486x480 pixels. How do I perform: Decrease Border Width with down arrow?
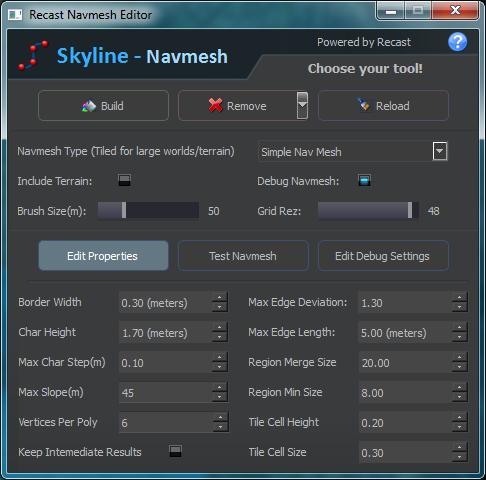click(x=220, y=307)
